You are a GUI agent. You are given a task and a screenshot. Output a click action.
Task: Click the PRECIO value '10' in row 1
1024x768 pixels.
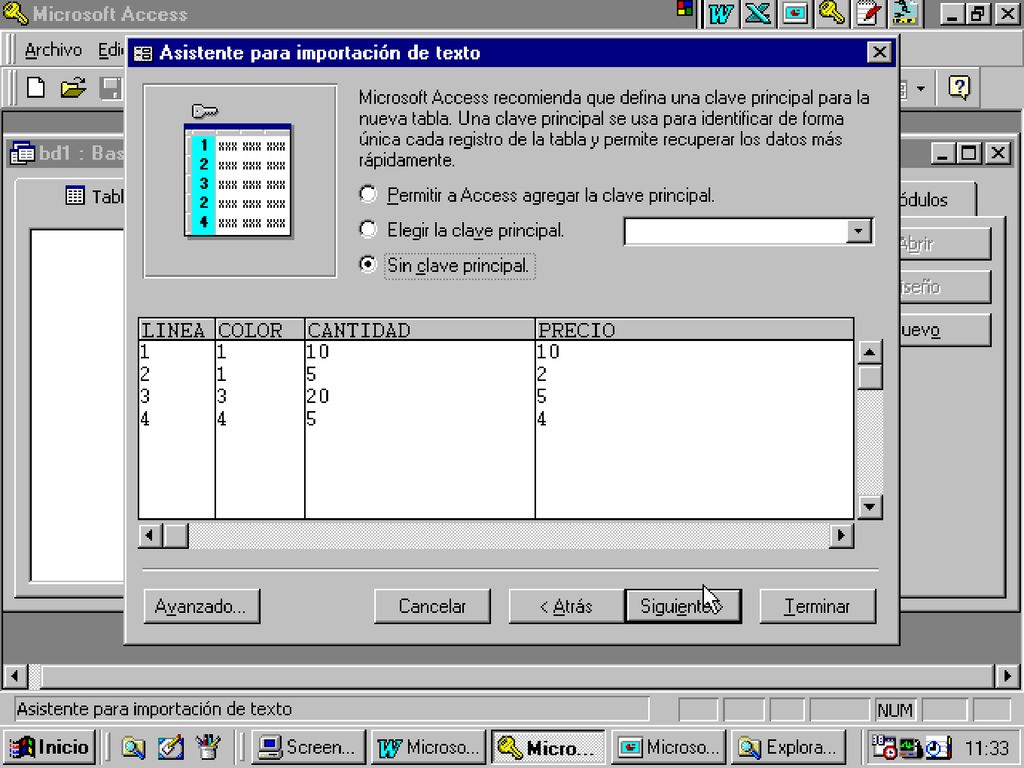pos(549,352)
